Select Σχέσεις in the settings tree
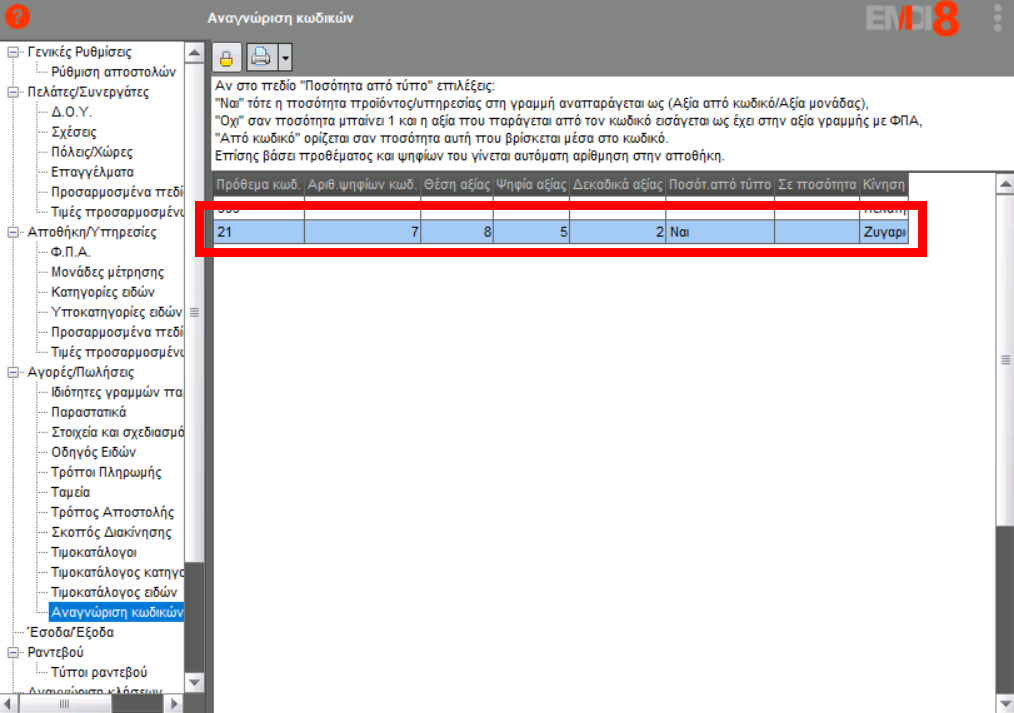 [x=74, y=132]
